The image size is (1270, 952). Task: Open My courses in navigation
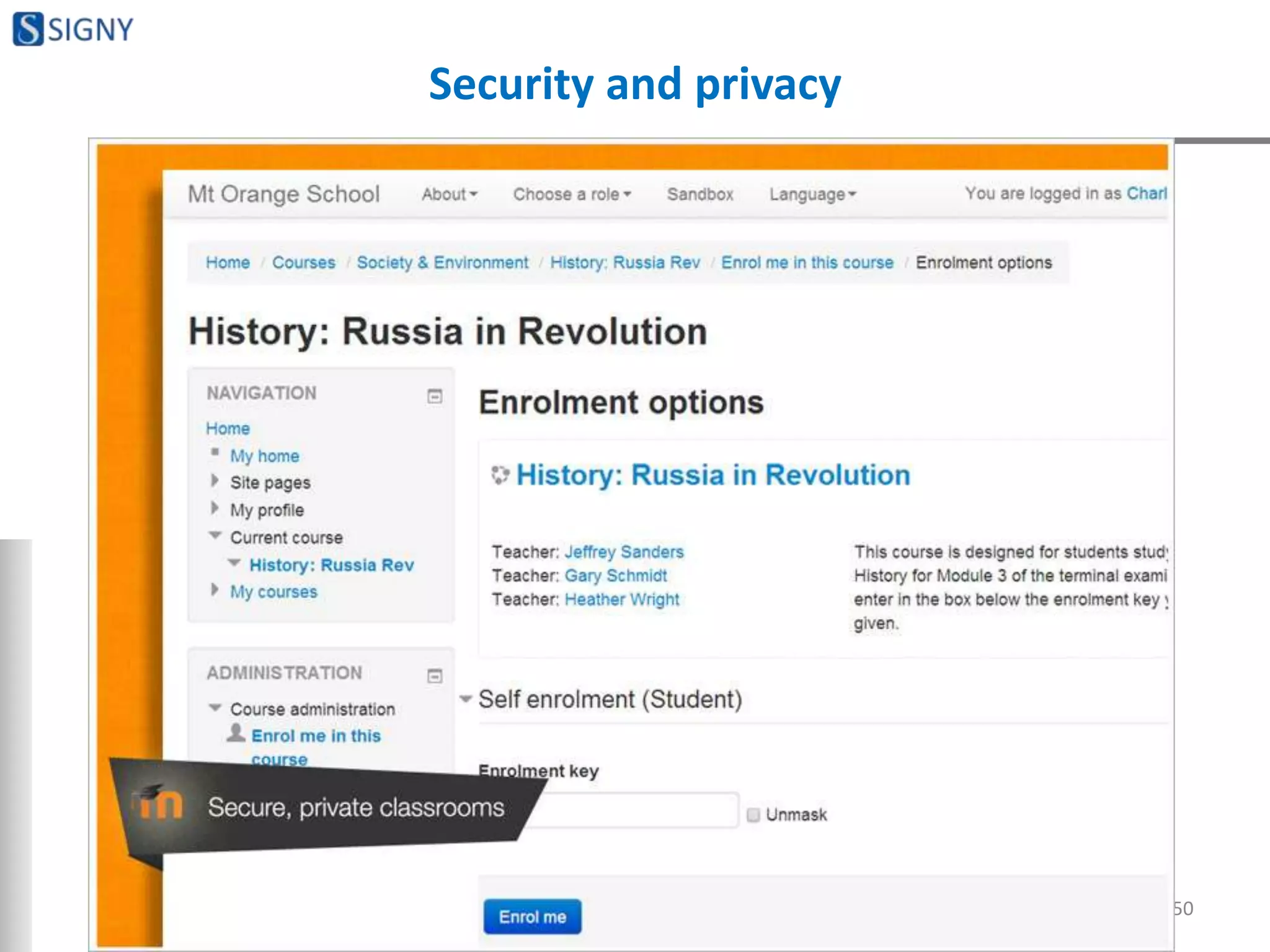(x=273, y=592)
